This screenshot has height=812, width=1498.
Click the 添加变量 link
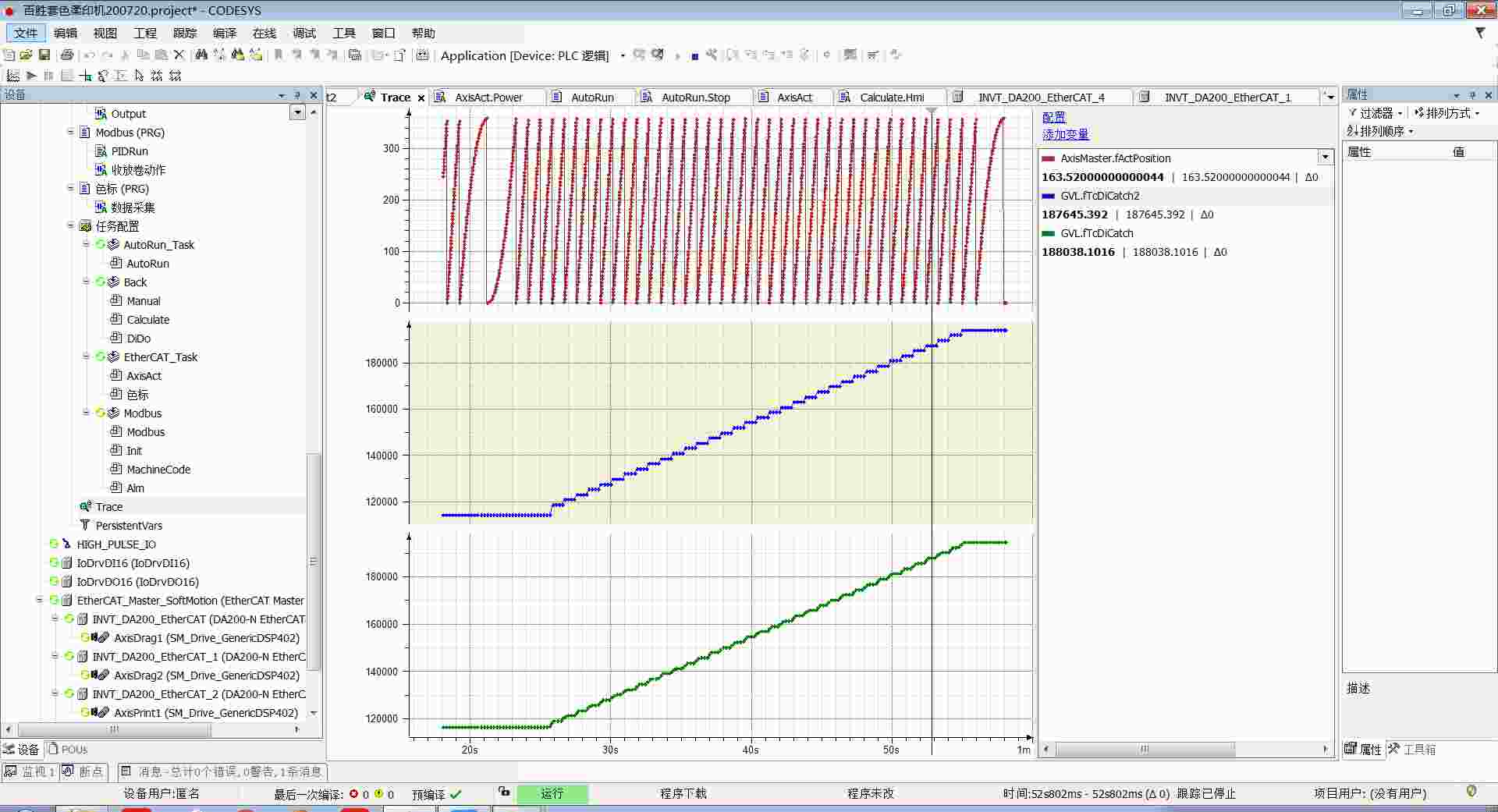[1065, 134]
